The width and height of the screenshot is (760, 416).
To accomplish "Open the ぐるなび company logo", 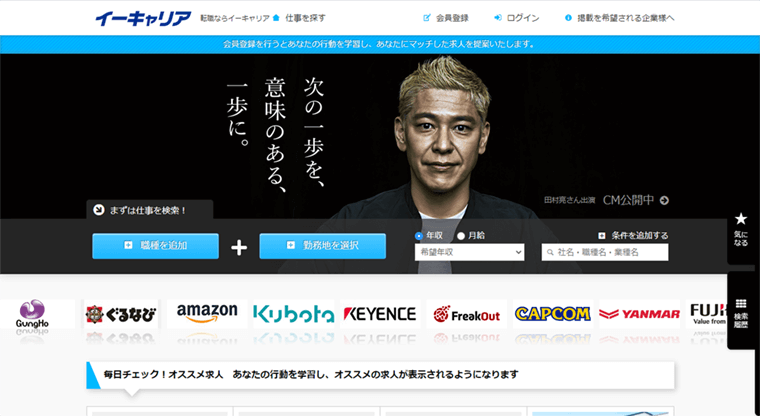I will pyautogui.click(x=121, y=314).
